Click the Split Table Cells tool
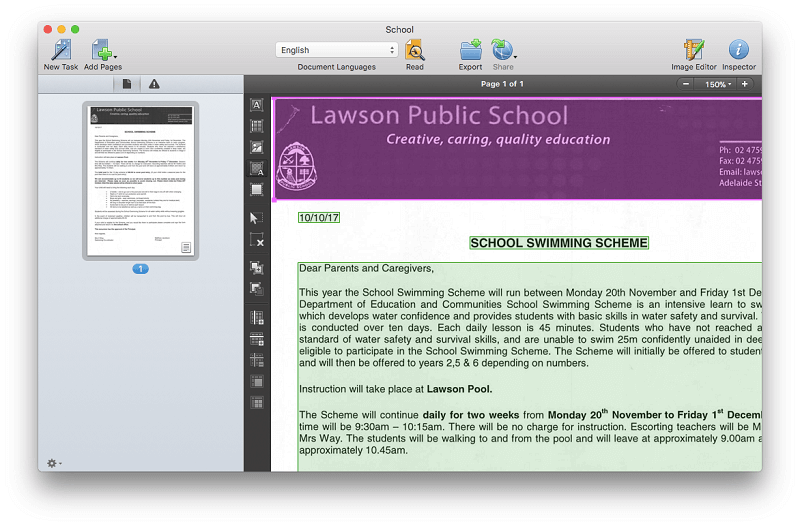This screenshot has height=526, width=800. pyautogui.click(x=257, y=403)
